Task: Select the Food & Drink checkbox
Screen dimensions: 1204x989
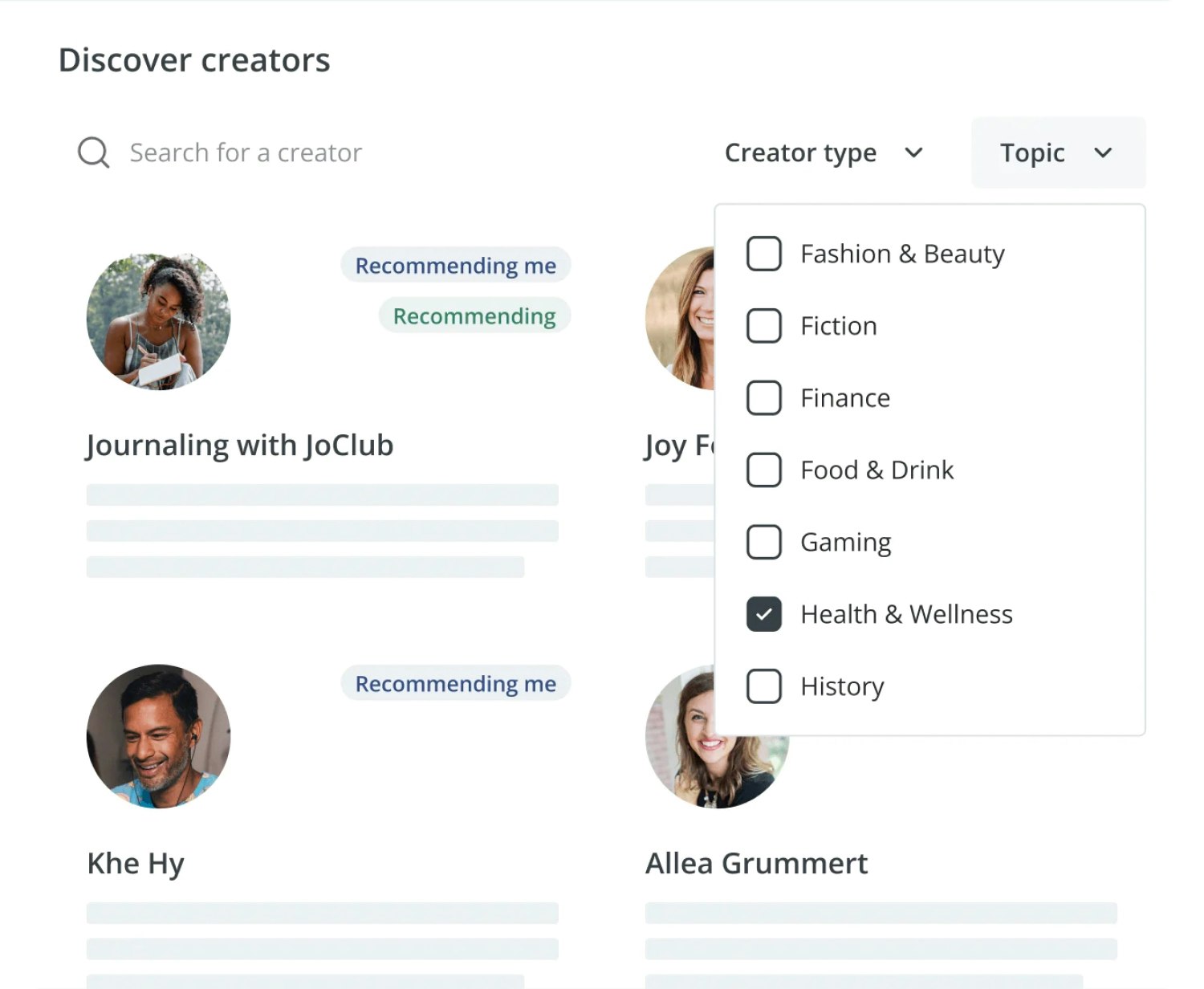Action: pyautogui.click(x=763, y=470)
